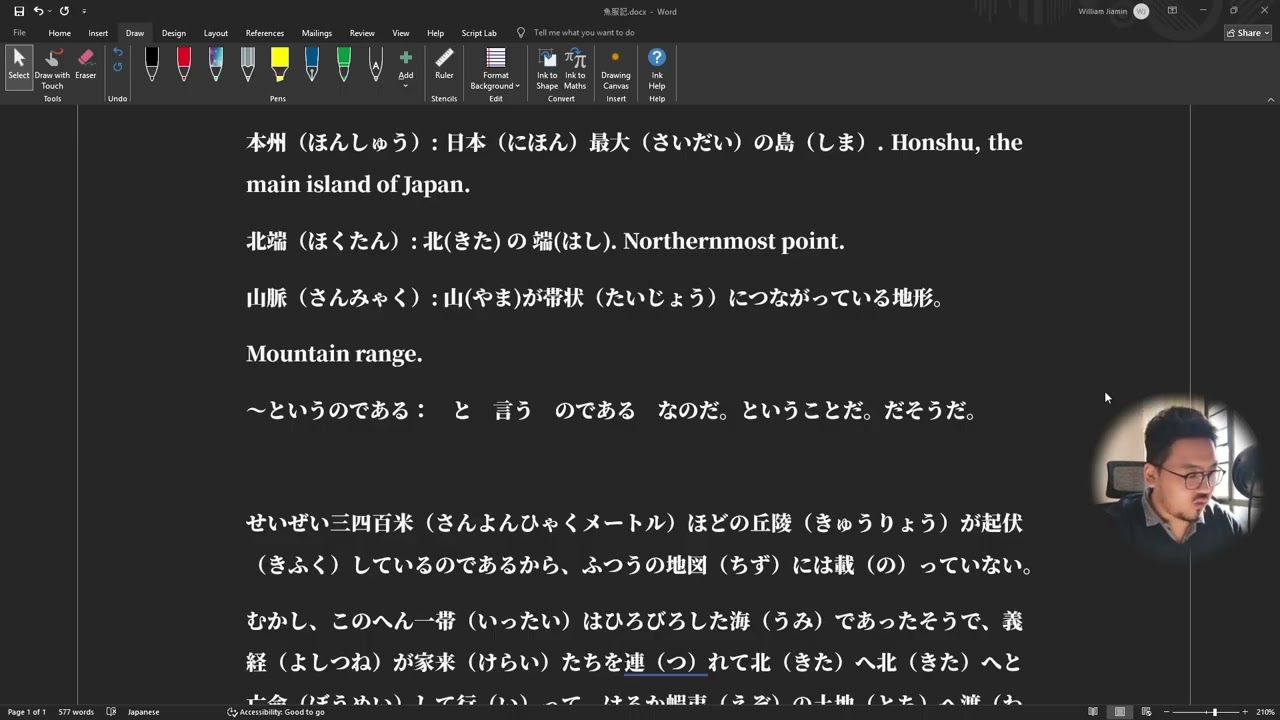This screenshot has width=1280, height=720.
Task: Customize Quick Access Toolbar dropdown
Action: pyautogui.click(x=84, y=12)
